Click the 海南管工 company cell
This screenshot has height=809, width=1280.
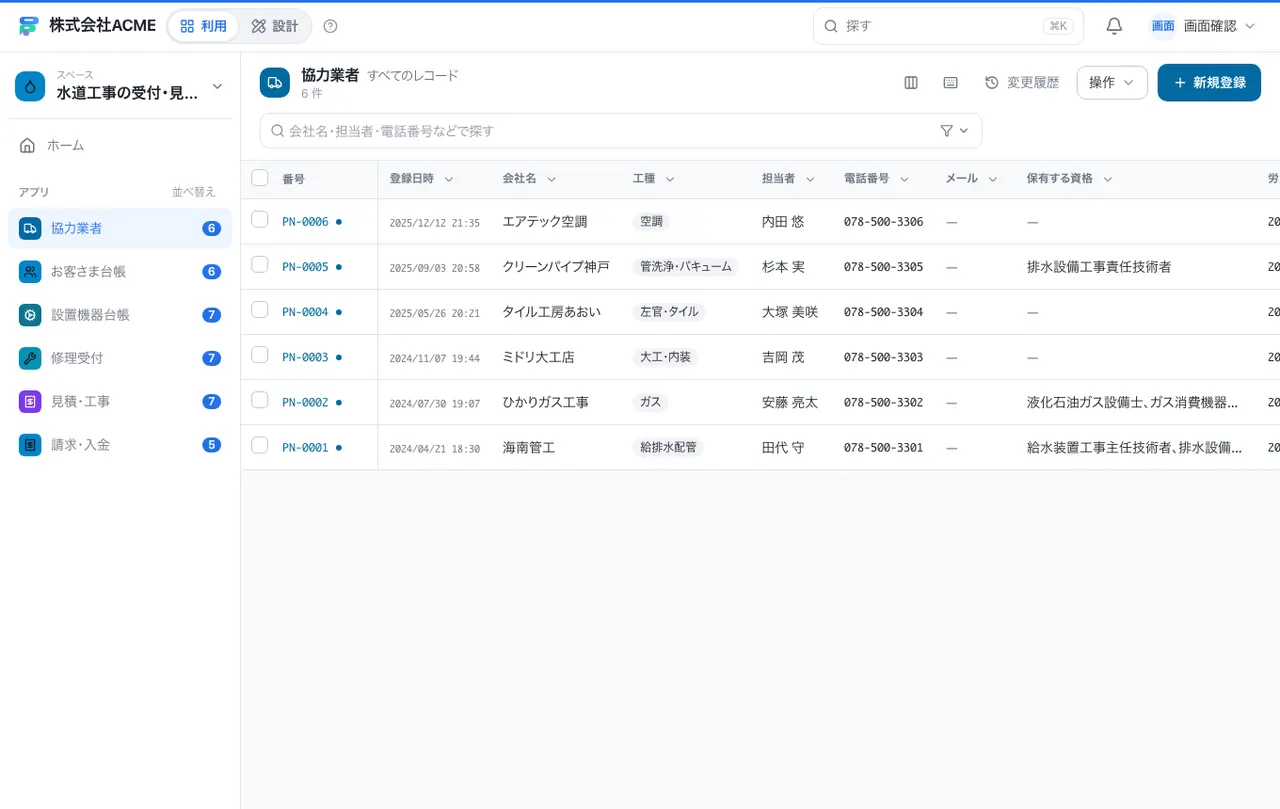tap(529, 448)
